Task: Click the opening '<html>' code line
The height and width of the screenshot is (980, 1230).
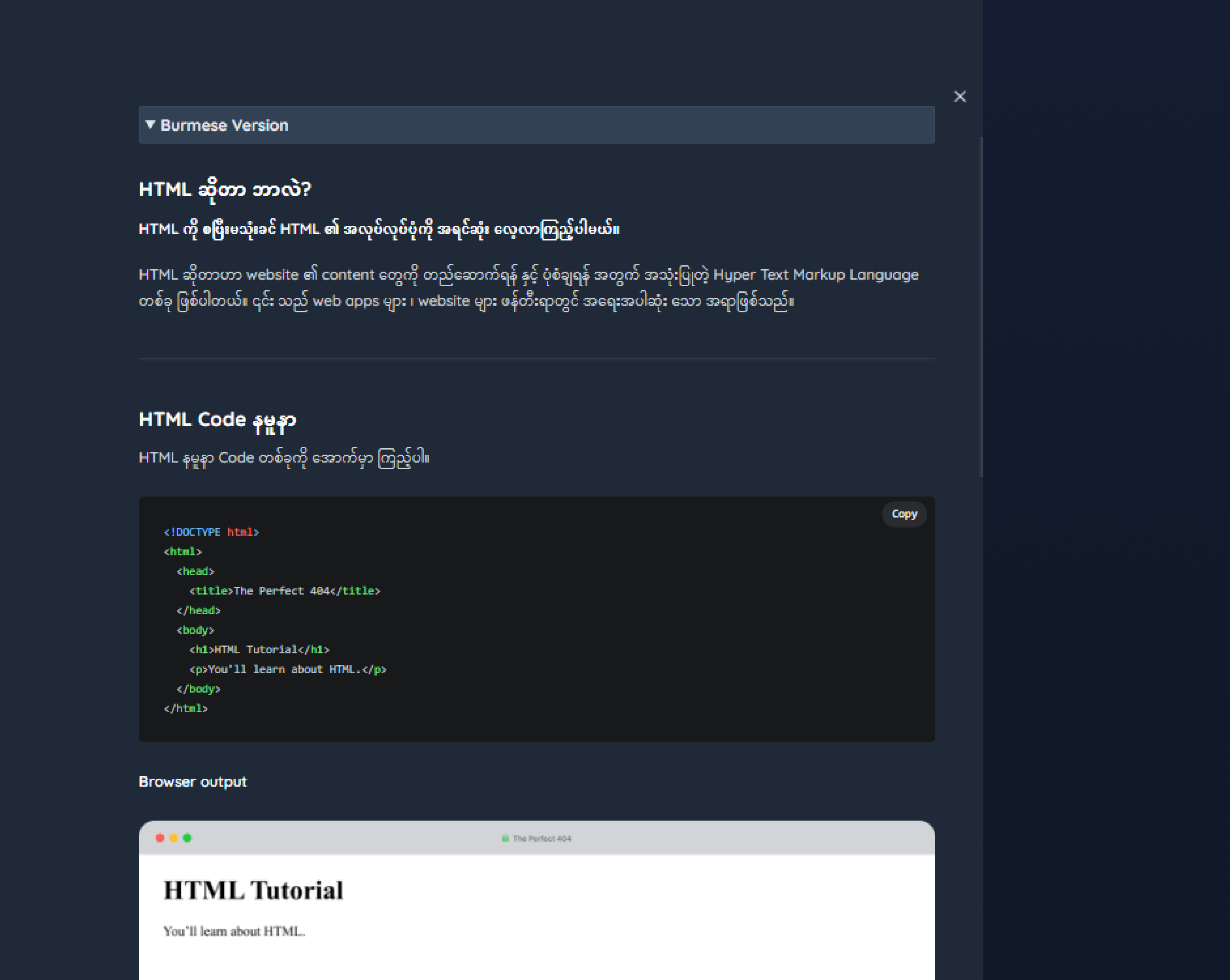Action: tap(183, 551)
